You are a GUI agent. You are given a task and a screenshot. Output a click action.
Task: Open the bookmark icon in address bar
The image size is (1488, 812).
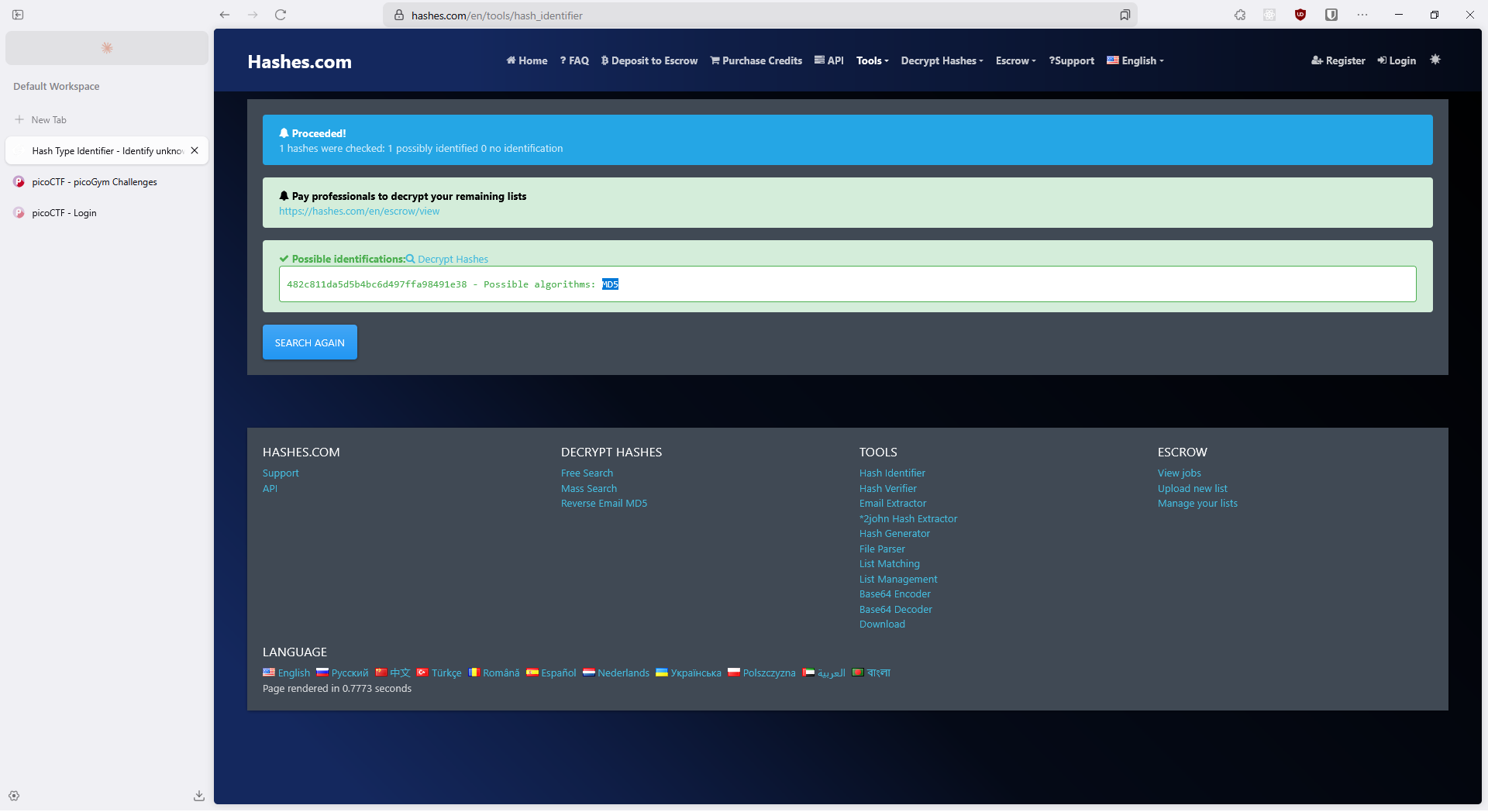[x=1125, y=15]
